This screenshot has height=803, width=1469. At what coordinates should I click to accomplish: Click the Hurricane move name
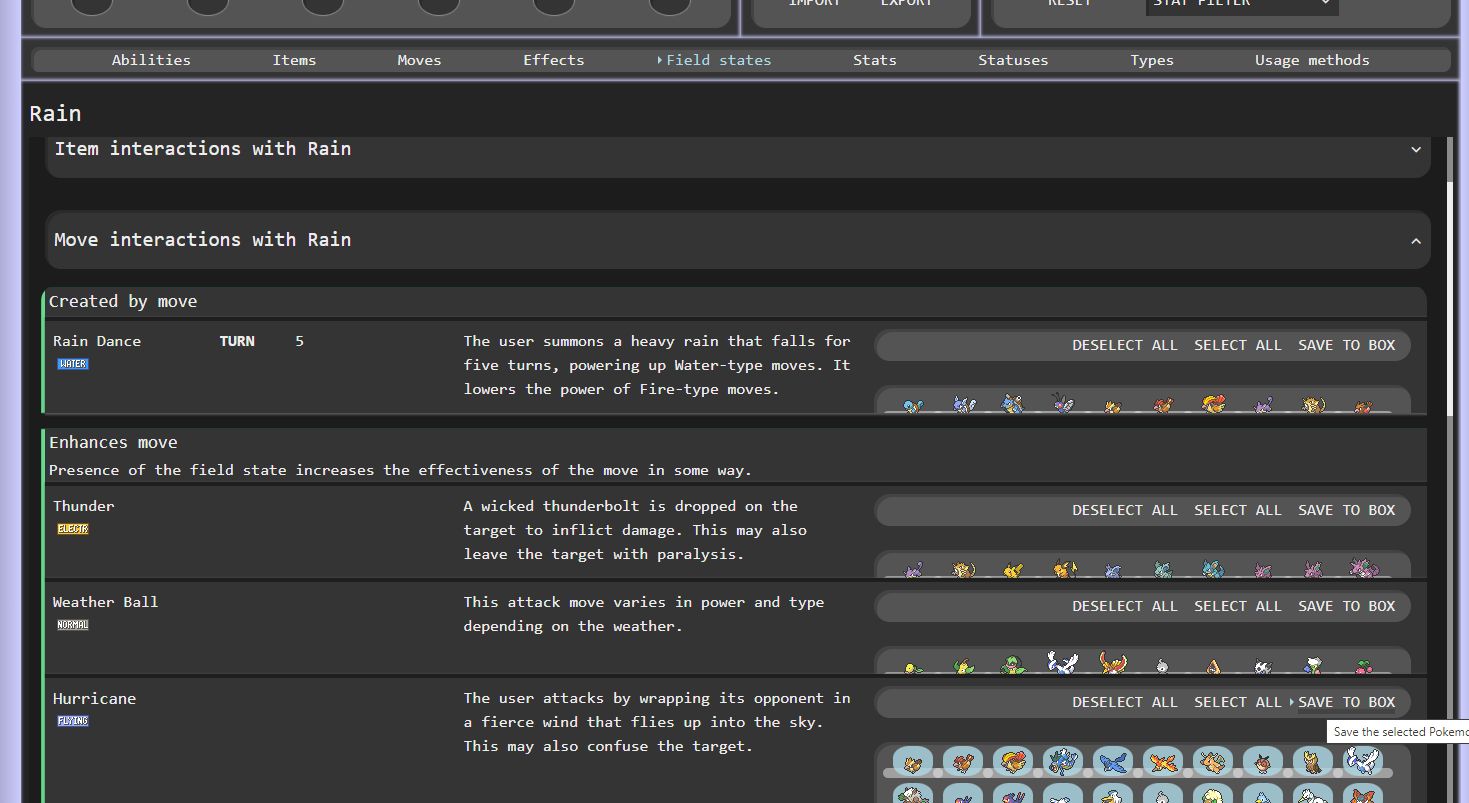(94, 698)
